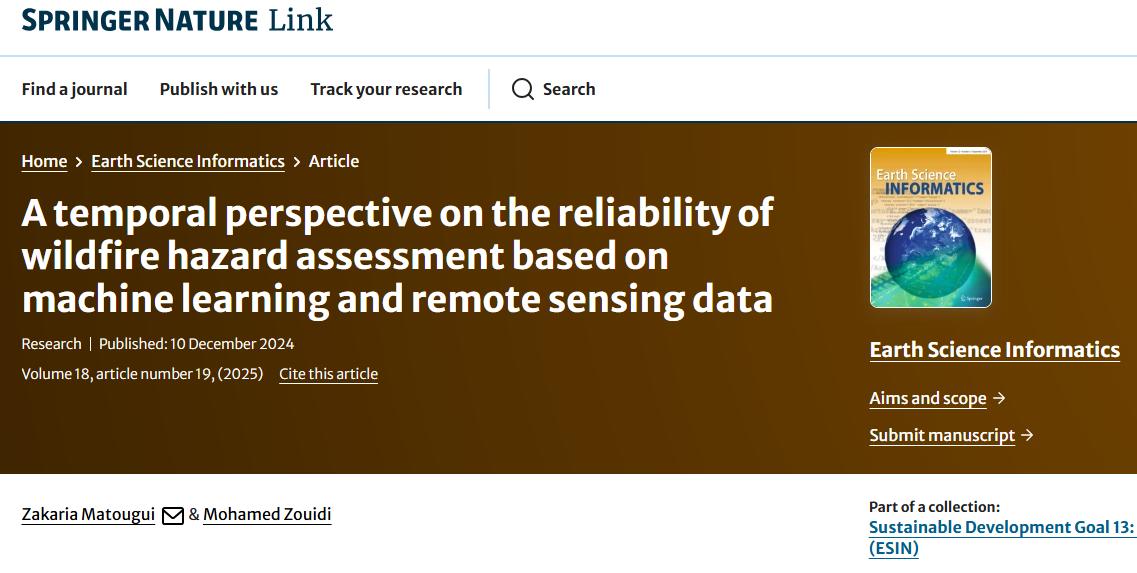Select Track your research in navigation

point(386,89)
